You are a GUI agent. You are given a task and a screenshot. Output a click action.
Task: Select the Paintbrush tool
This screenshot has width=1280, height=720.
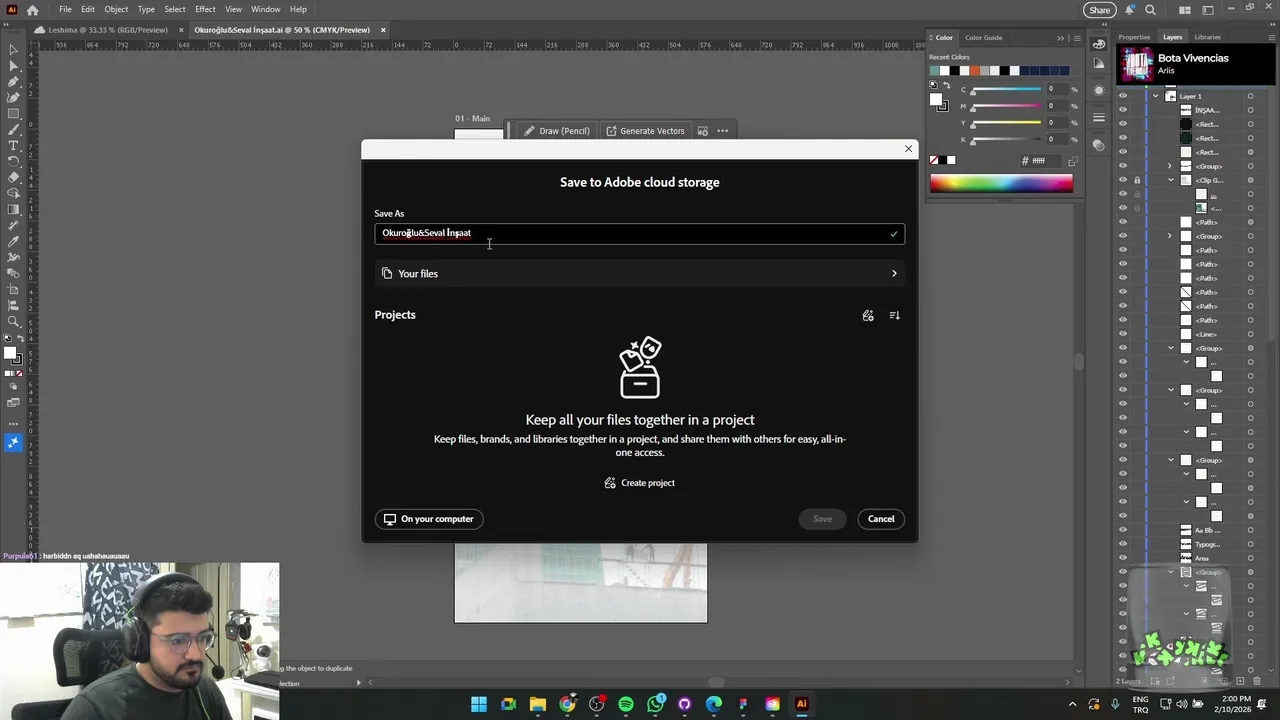pos(13,129)
